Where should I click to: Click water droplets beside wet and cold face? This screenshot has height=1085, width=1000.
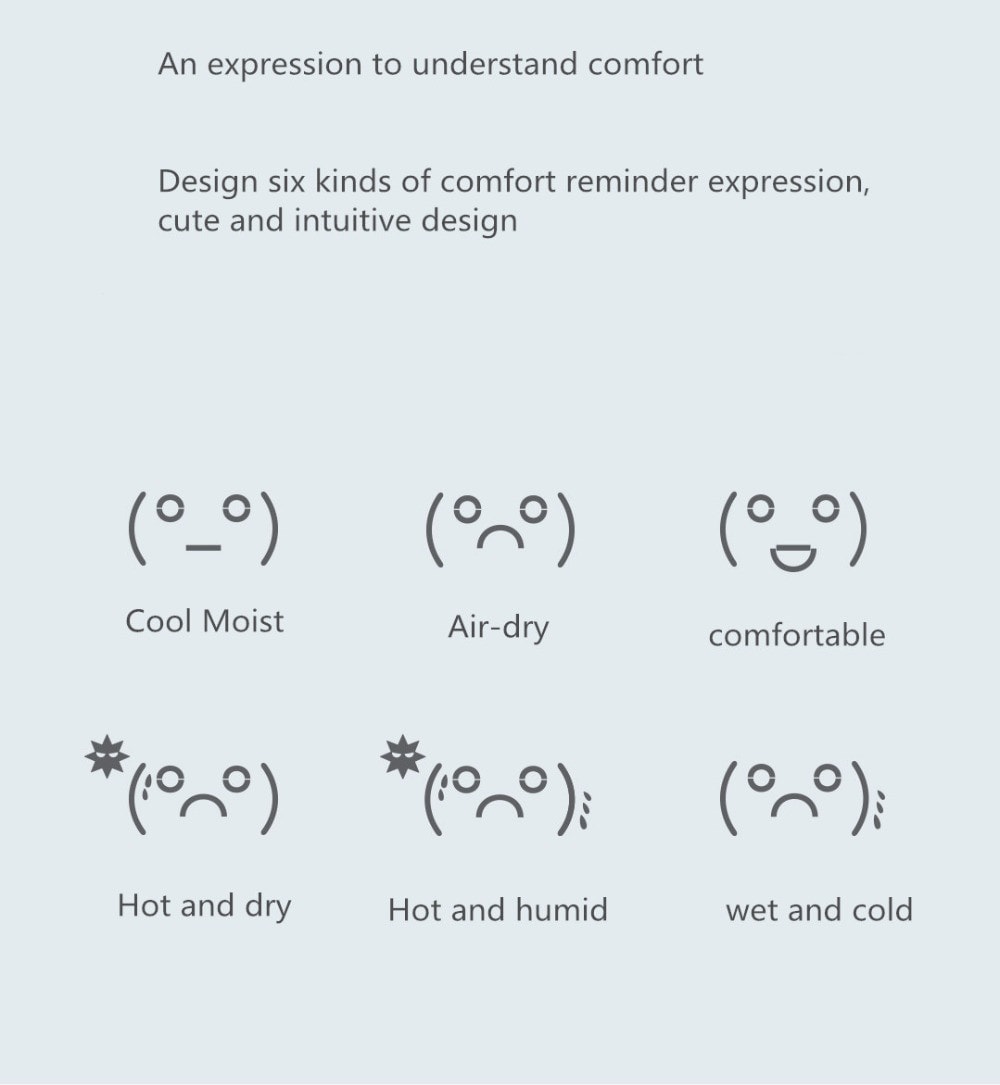click(879, 808)
